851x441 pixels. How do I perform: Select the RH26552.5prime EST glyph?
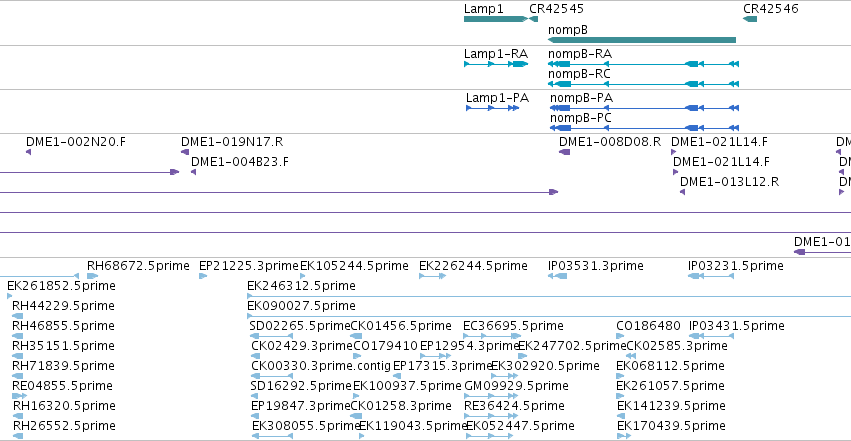coord(18,436)
